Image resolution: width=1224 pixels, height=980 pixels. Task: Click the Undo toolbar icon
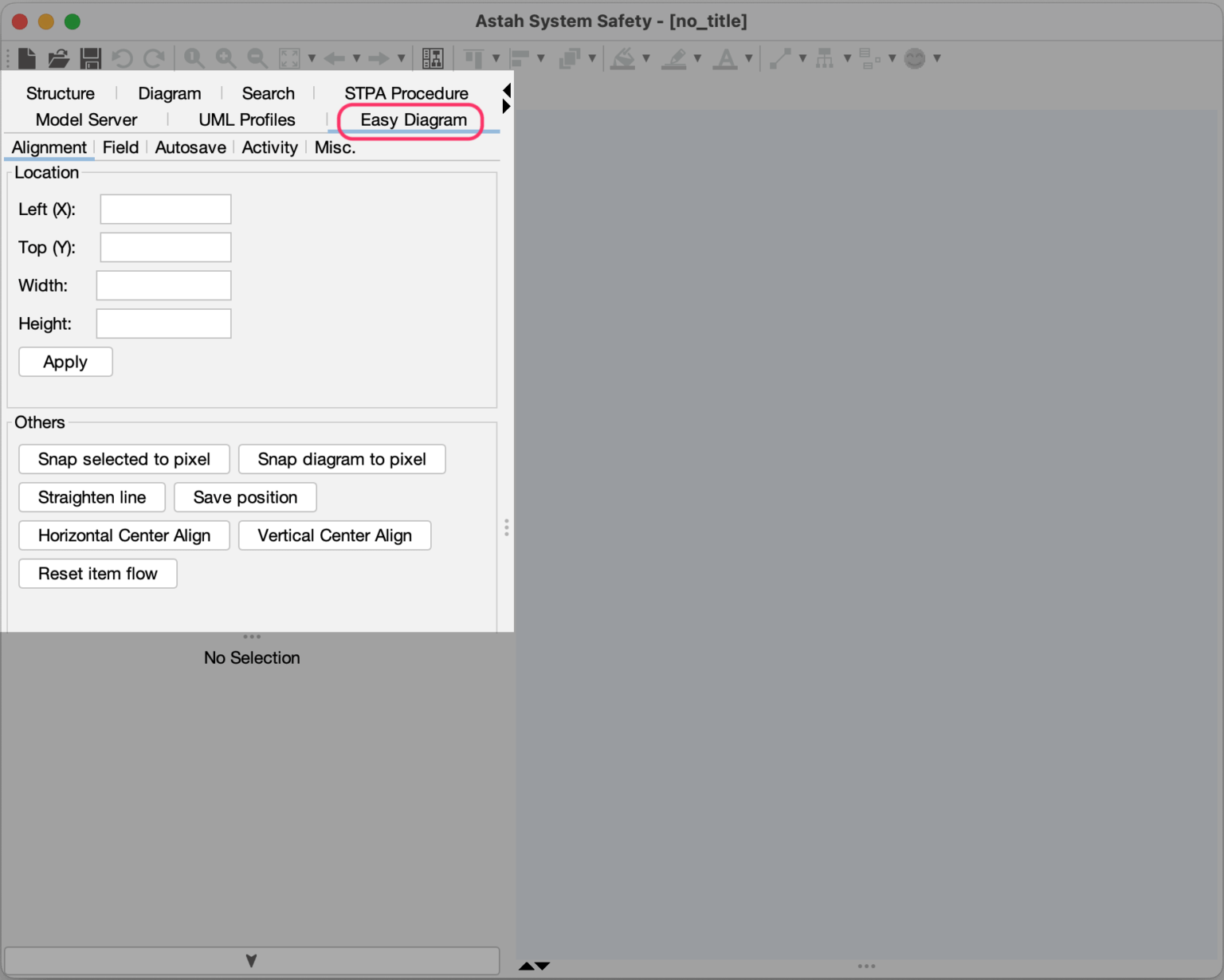(121, 57)
